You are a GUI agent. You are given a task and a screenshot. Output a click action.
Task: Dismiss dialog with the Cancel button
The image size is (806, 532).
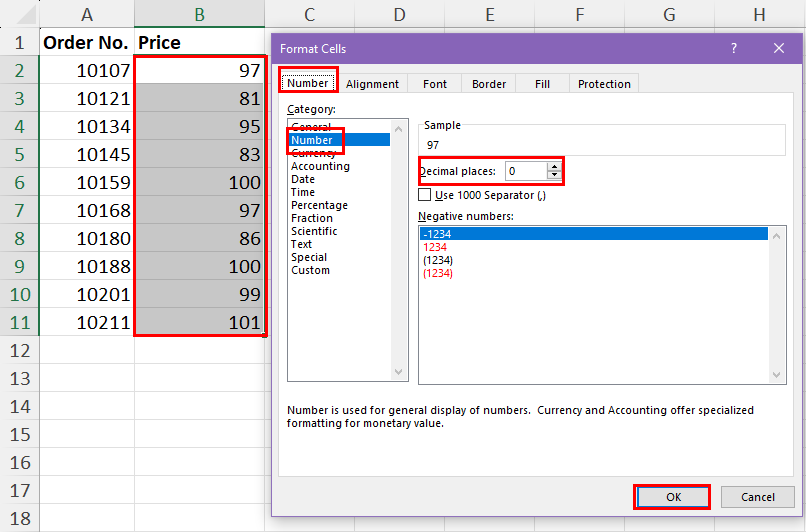click(x=758, y=497)
